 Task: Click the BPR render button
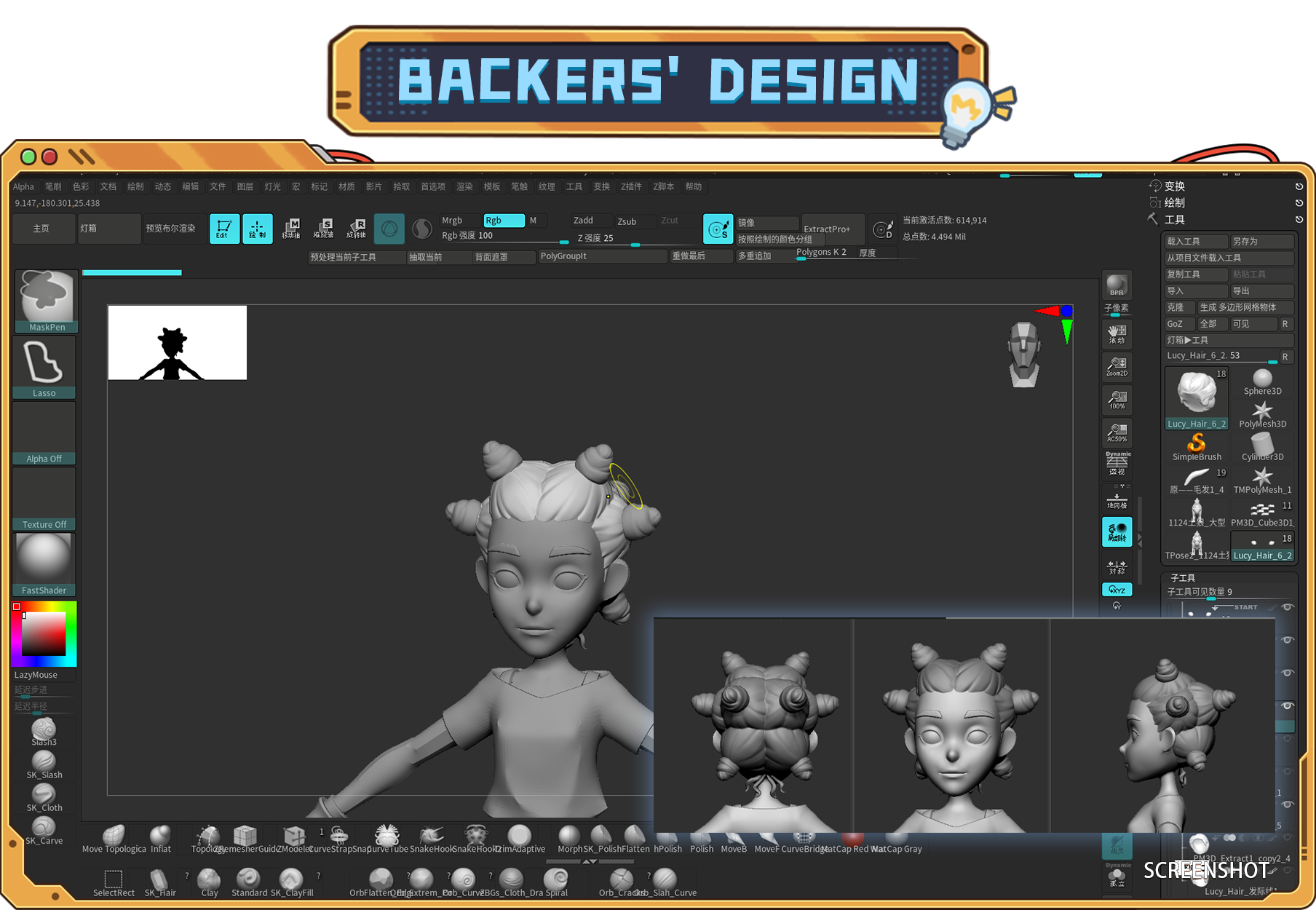point(1117,285)
